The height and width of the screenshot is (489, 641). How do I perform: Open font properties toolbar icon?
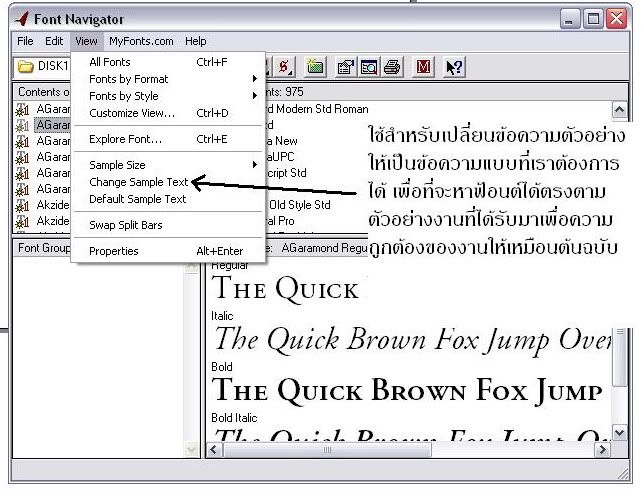tap(345, 67)
